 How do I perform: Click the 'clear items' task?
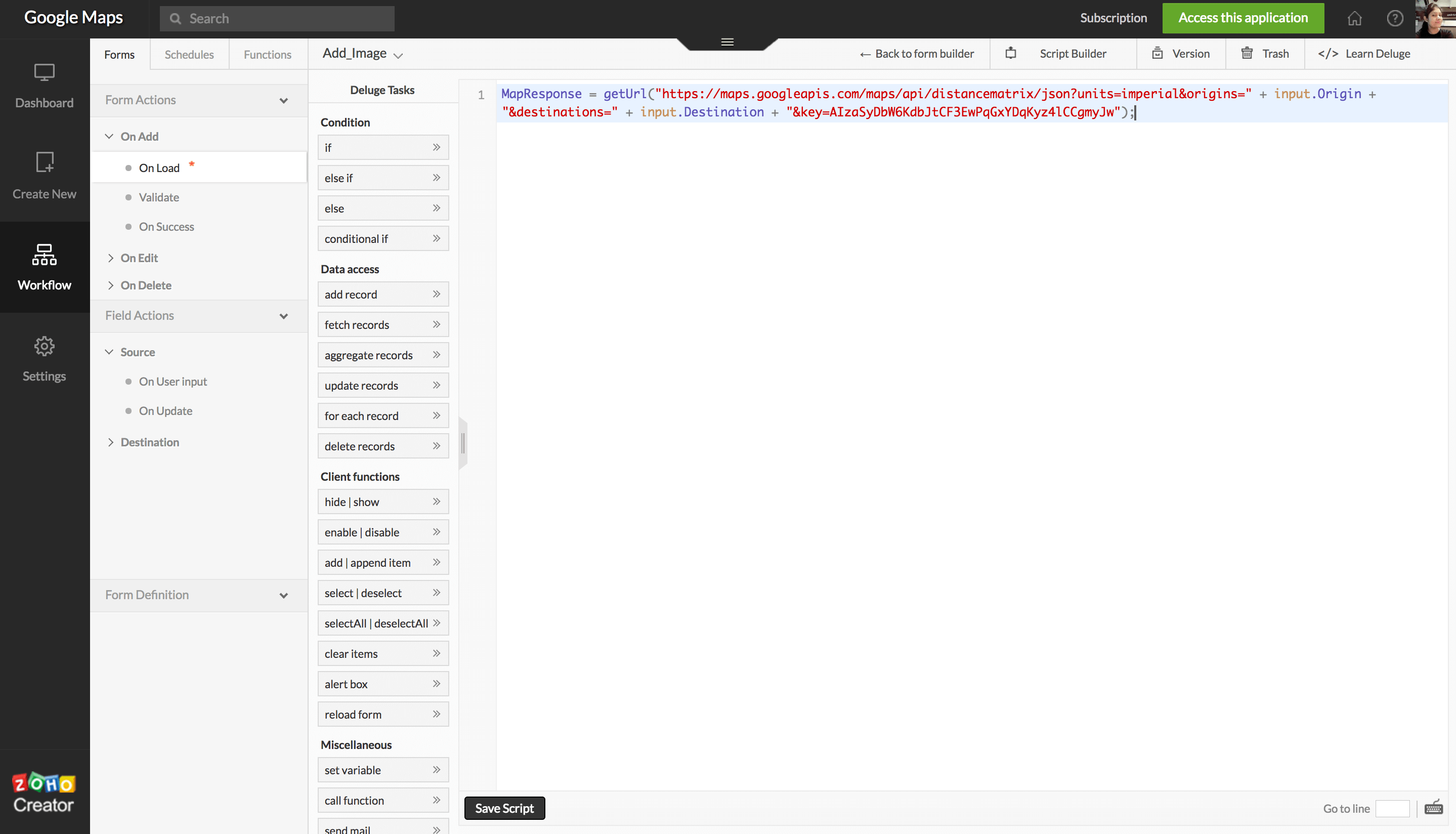point(383,653)
